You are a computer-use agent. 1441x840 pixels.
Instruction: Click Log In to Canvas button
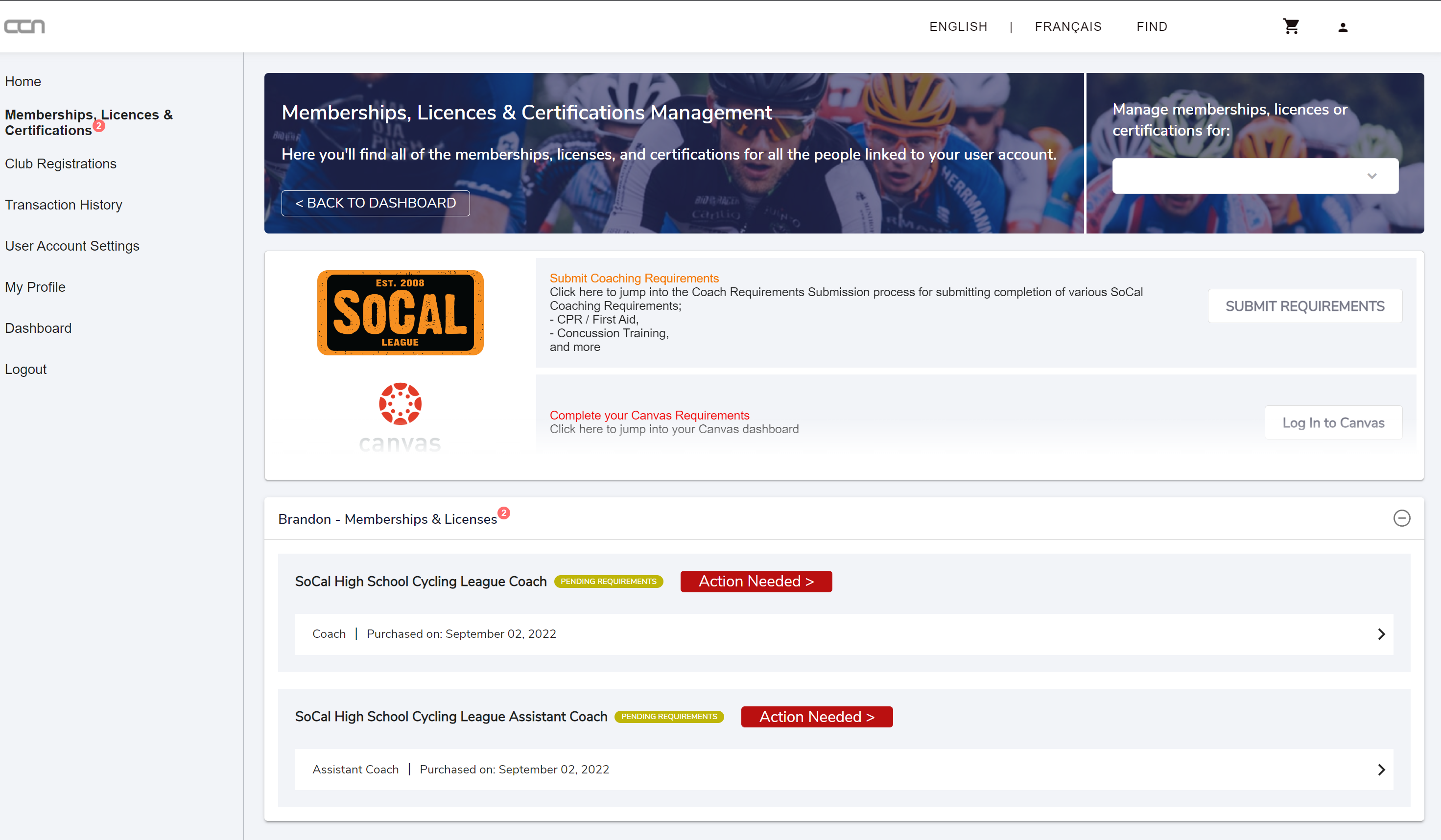(x=1332, y=422)
